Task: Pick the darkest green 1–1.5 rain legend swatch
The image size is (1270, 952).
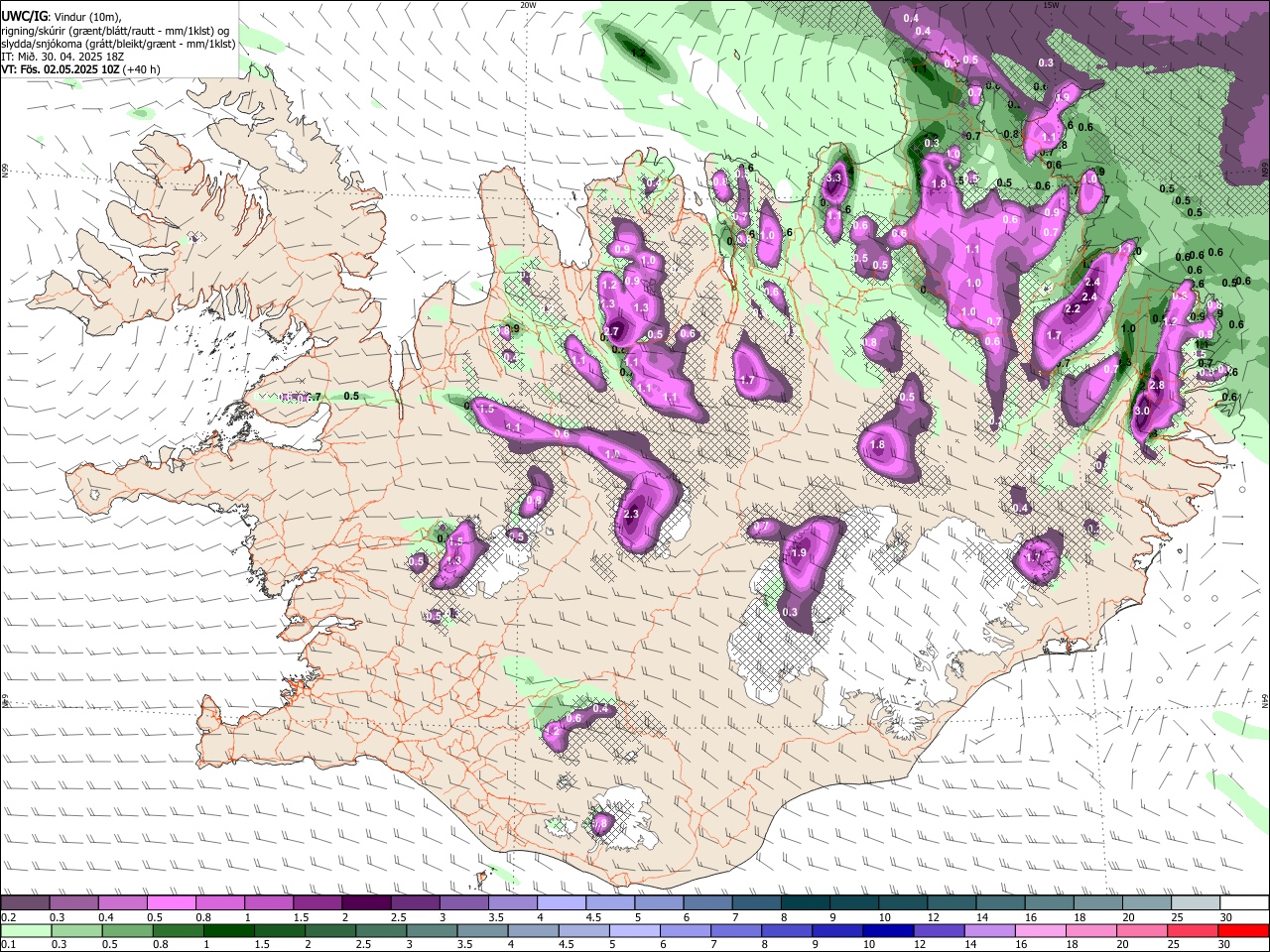Action: (228, 930)
